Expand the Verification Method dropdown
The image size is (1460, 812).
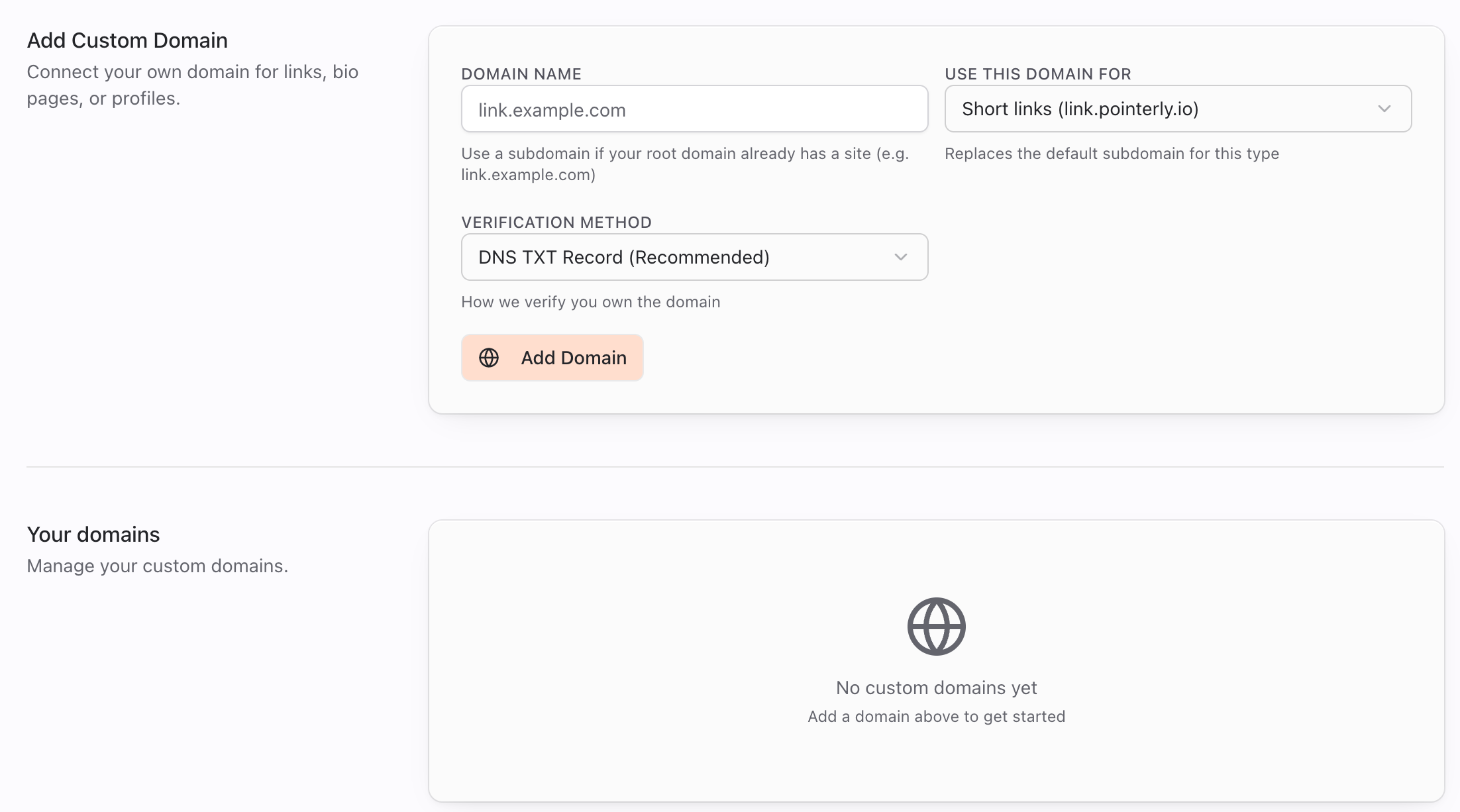point(694,257)
